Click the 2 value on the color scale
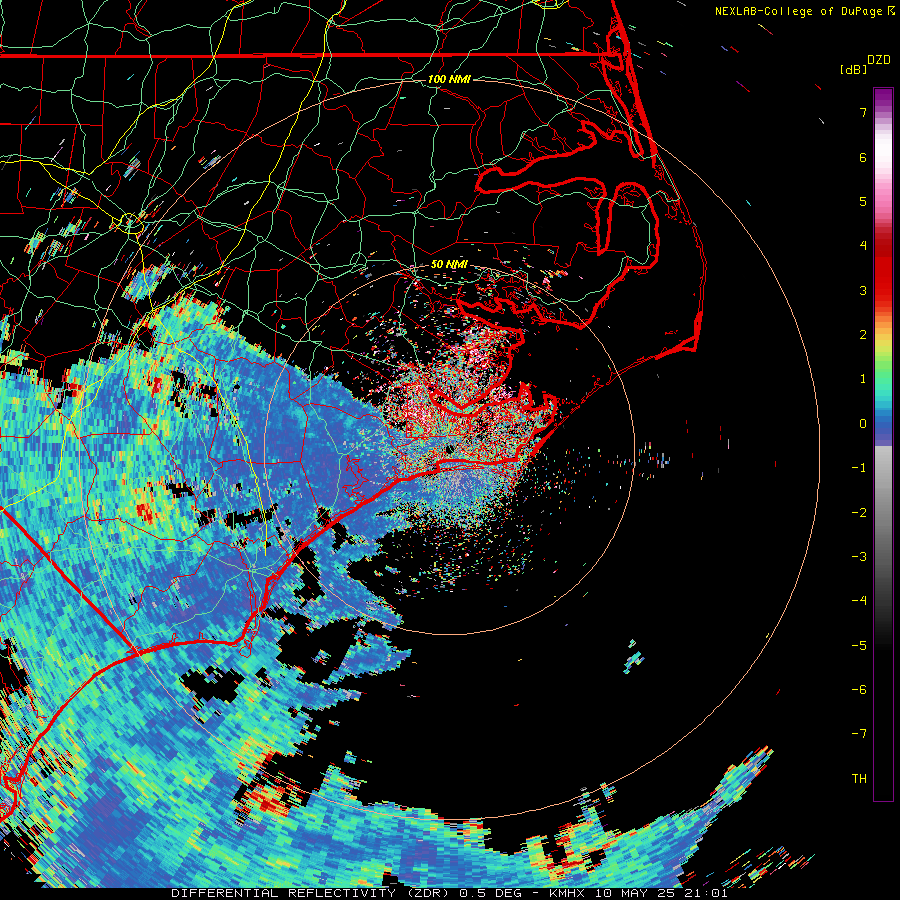Viewport: 900px width, 900px height. coord(863,335)
